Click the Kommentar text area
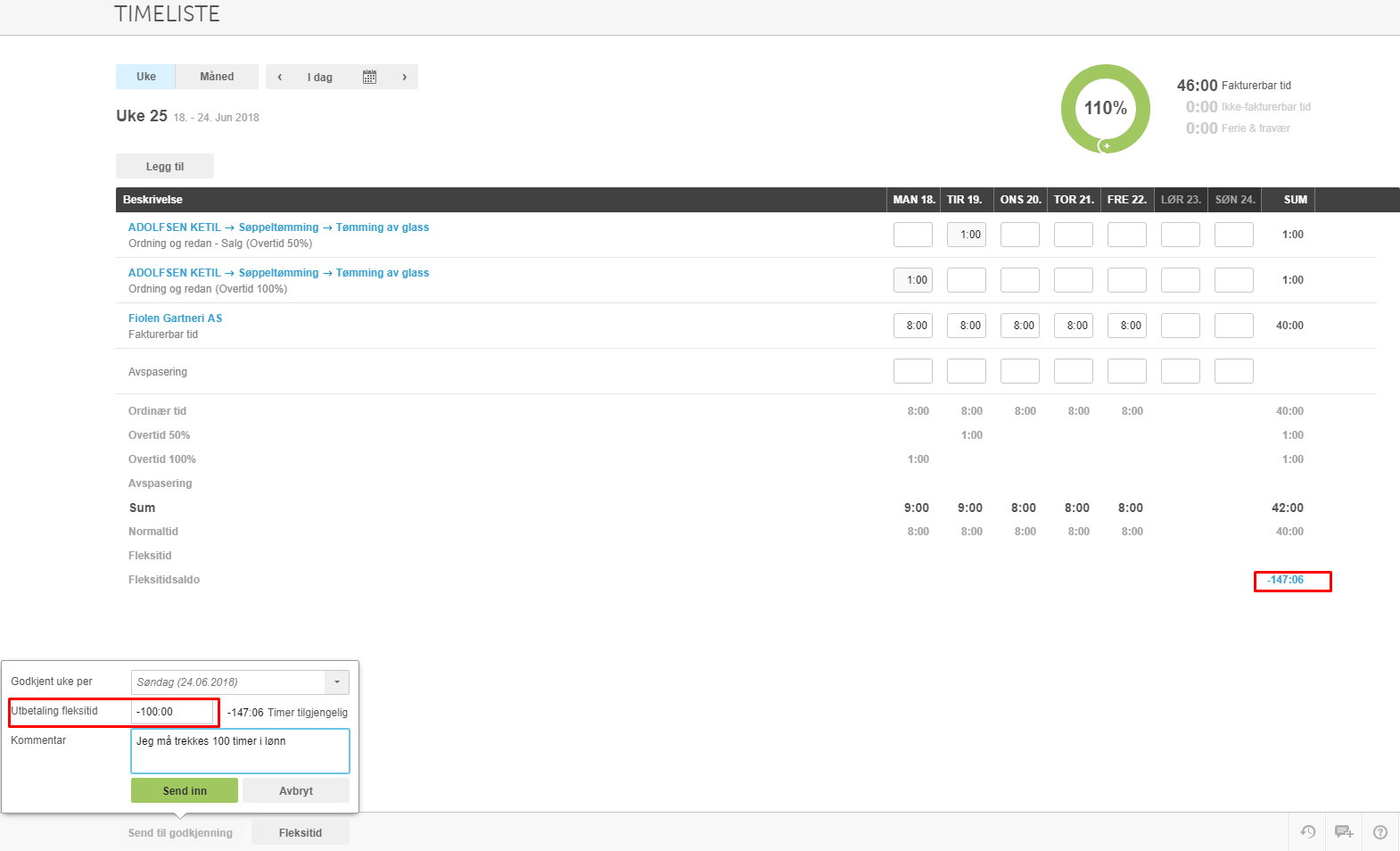The height and width of the screenshot is (851, 1400). pos(240,751)
